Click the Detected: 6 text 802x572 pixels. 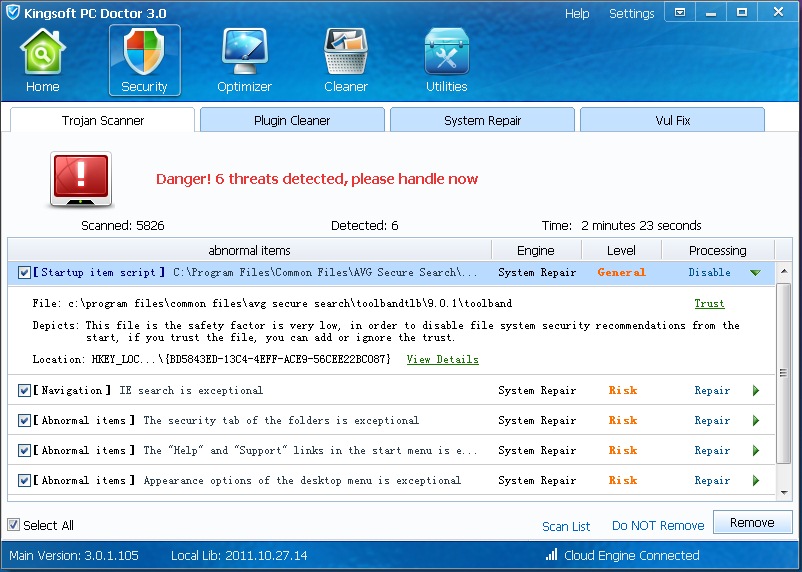point(365,226)
